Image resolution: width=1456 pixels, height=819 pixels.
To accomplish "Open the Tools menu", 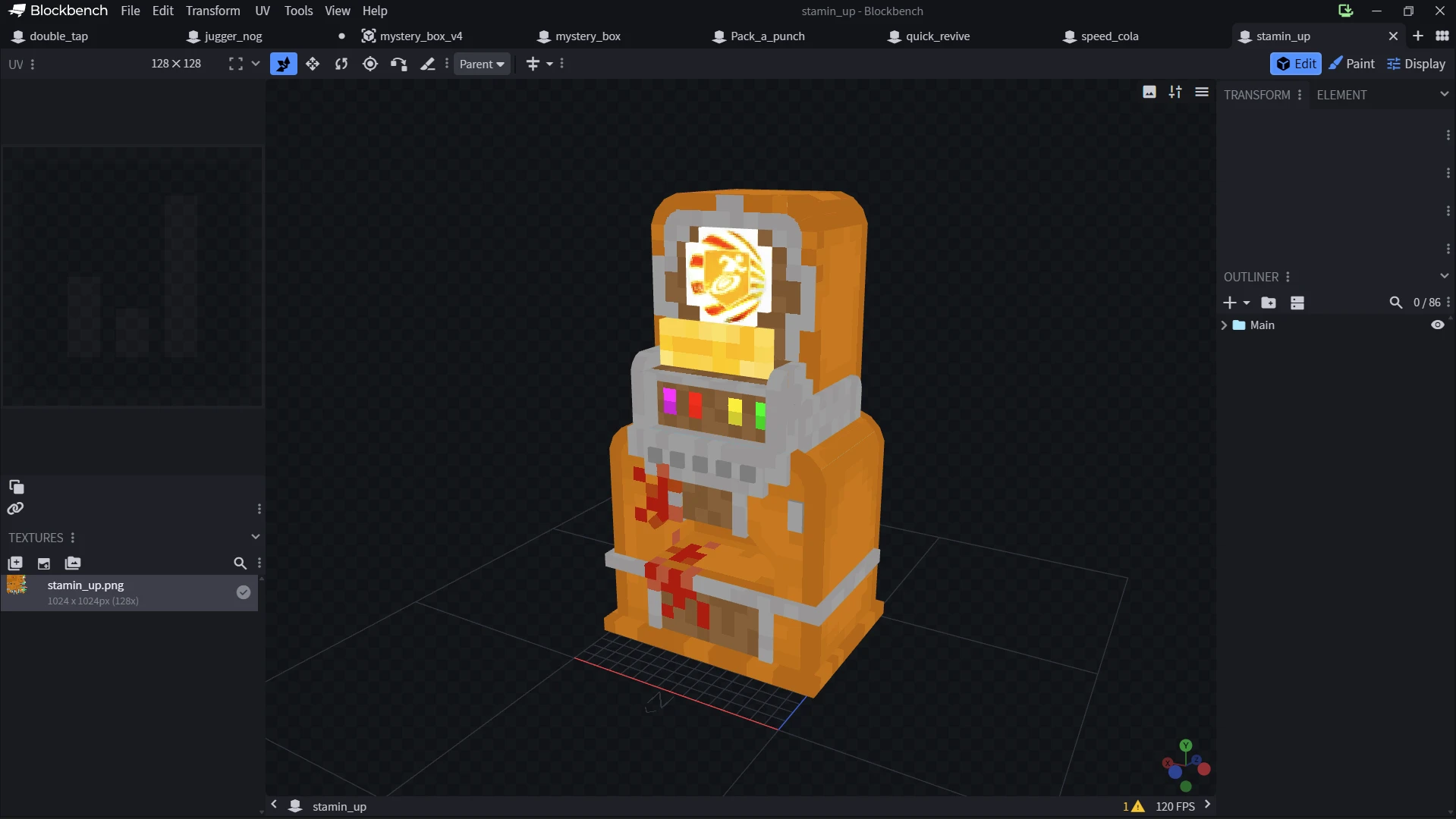I will point(298,11).
